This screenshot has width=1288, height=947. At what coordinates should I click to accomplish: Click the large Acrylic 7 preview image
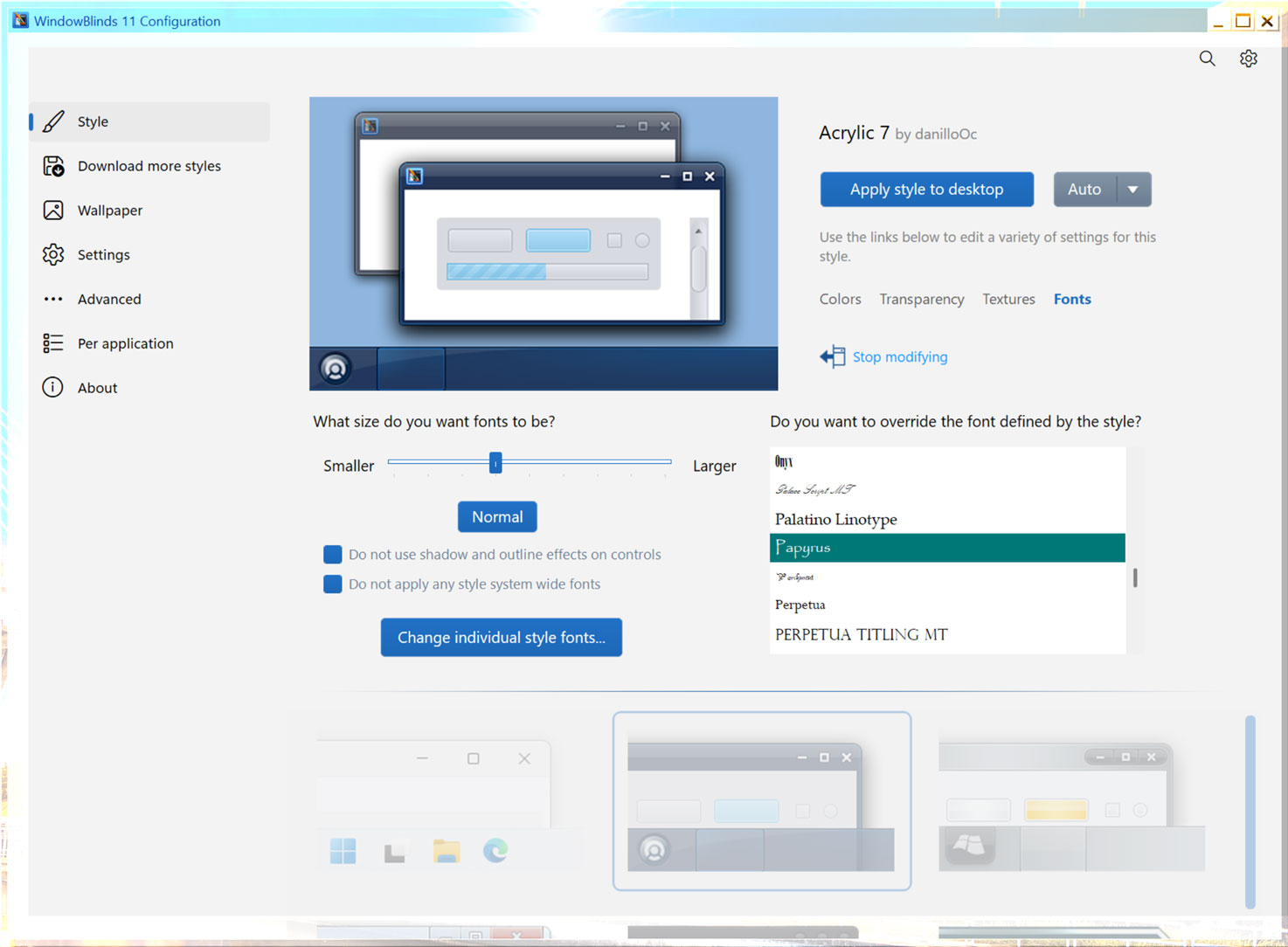(544, 244)
